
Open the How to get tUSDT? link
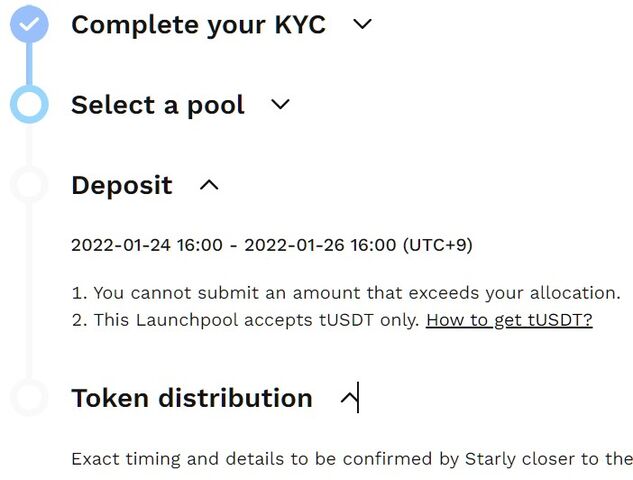[509, 320]
